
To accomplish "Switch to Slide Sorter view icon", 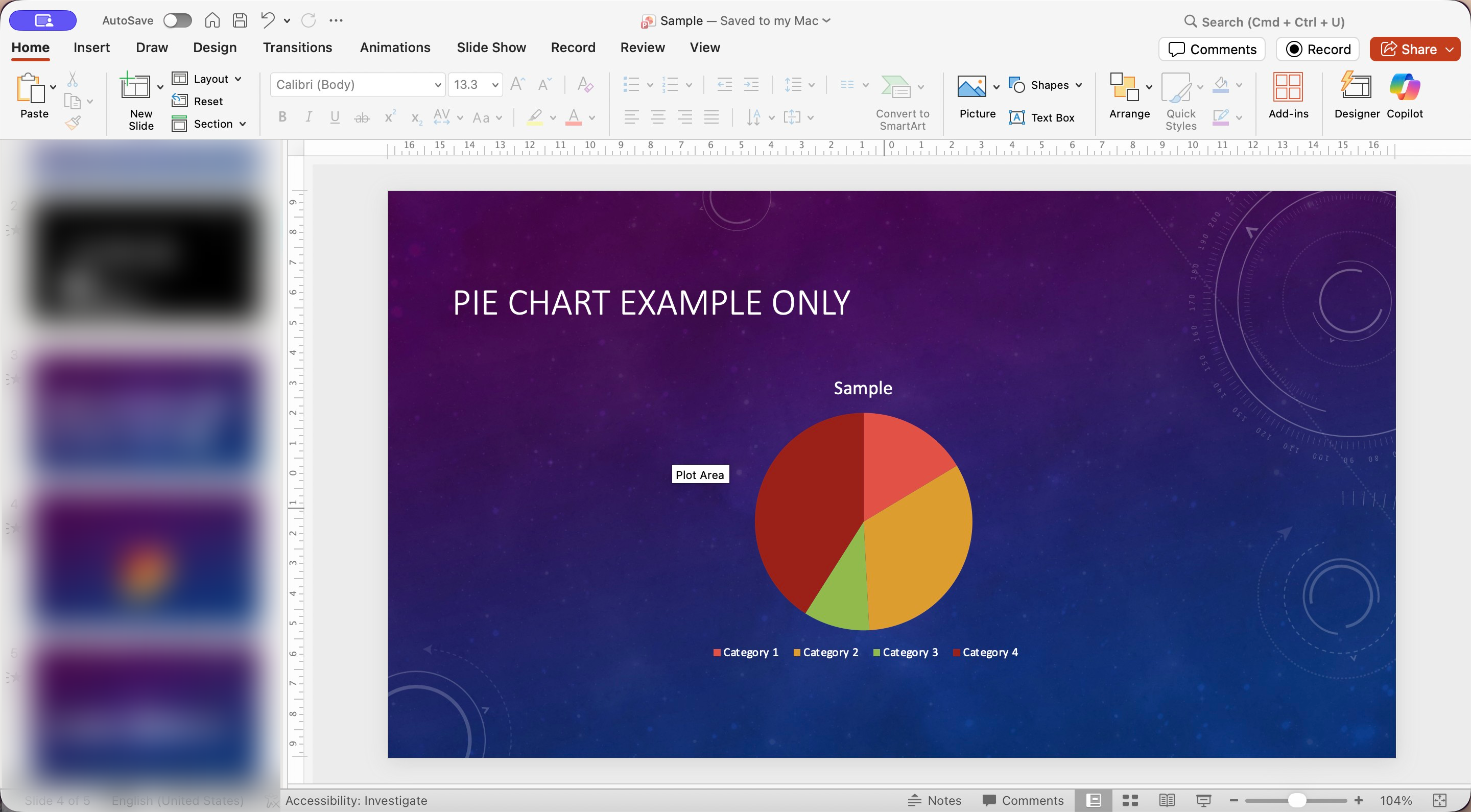I will tap(1130, 801).
